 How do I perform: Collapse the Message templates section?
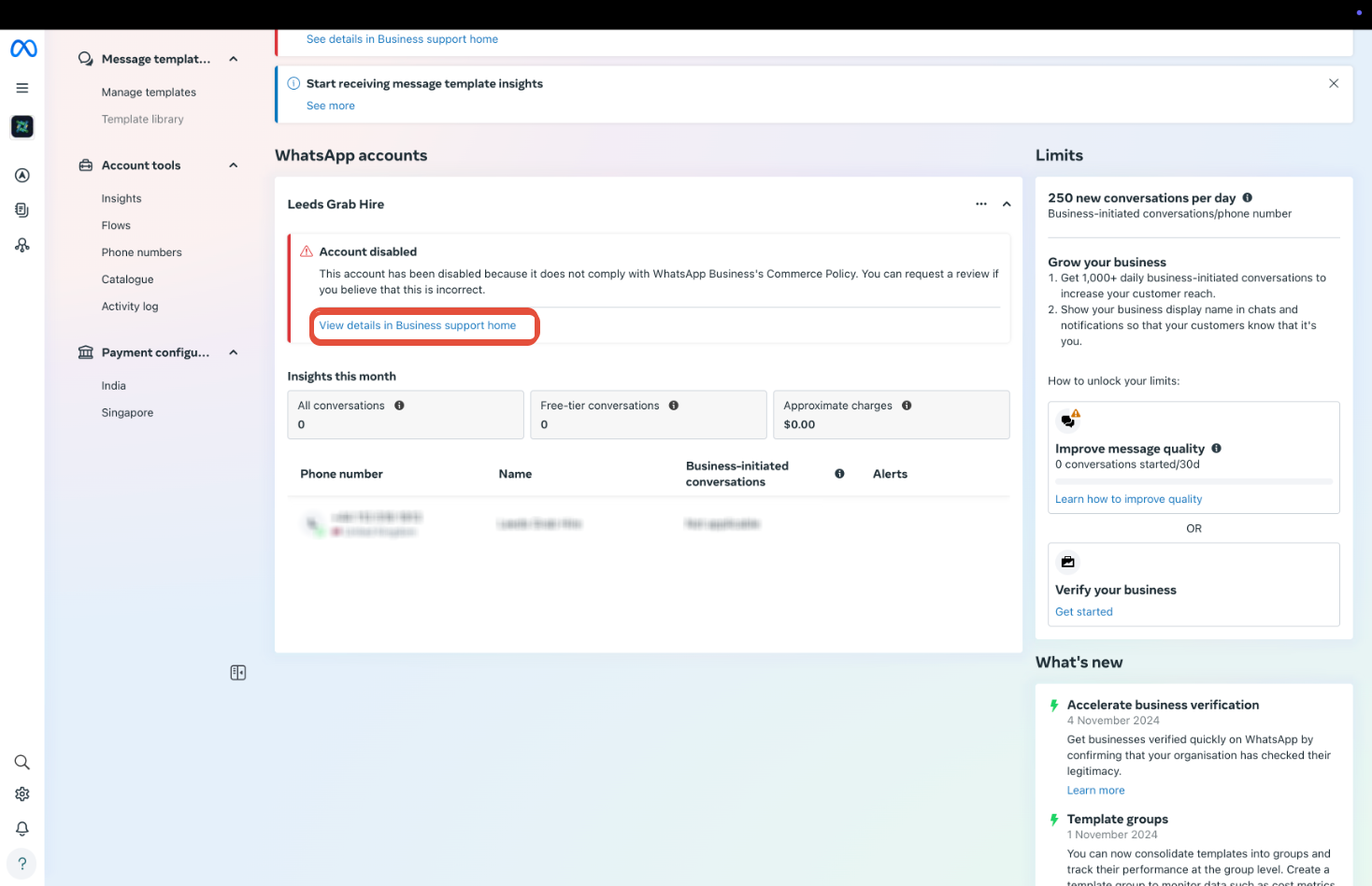point(233,59)
